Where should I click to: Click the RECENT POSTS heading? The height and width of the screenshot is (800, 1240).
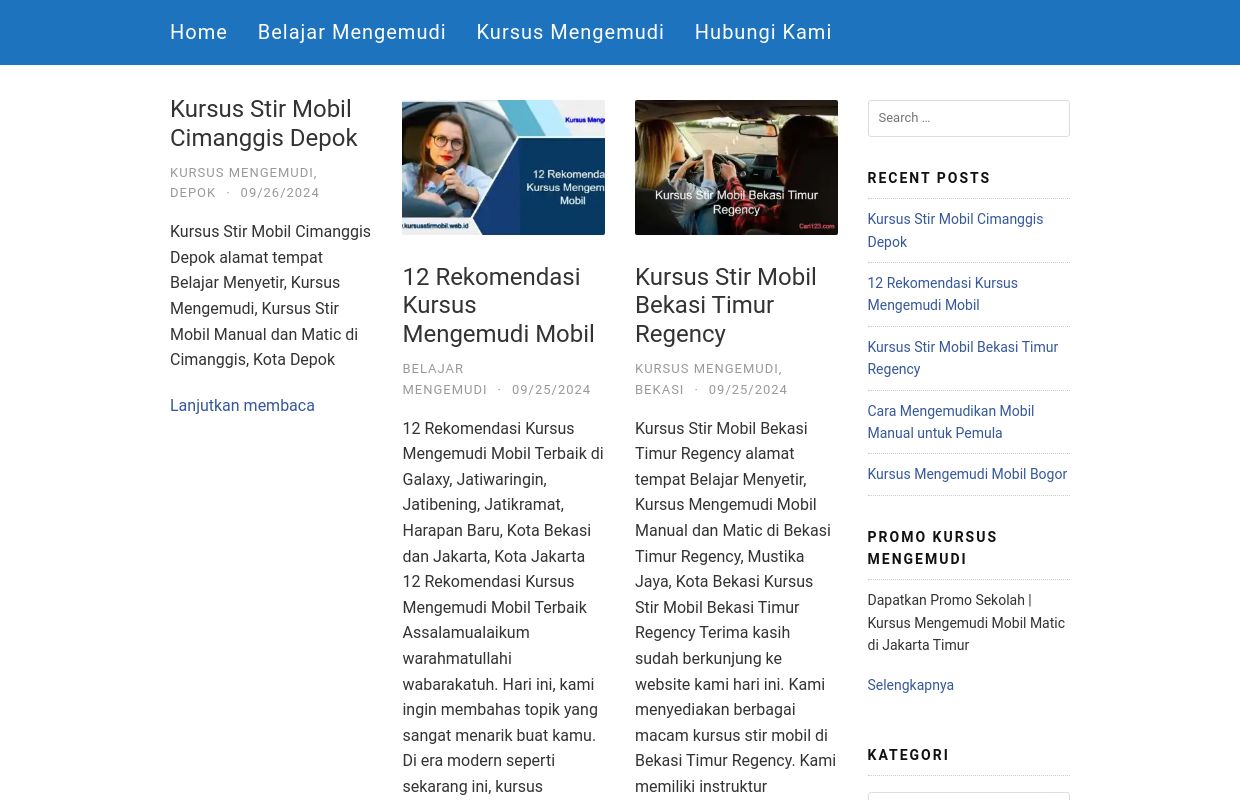point(929,178)
